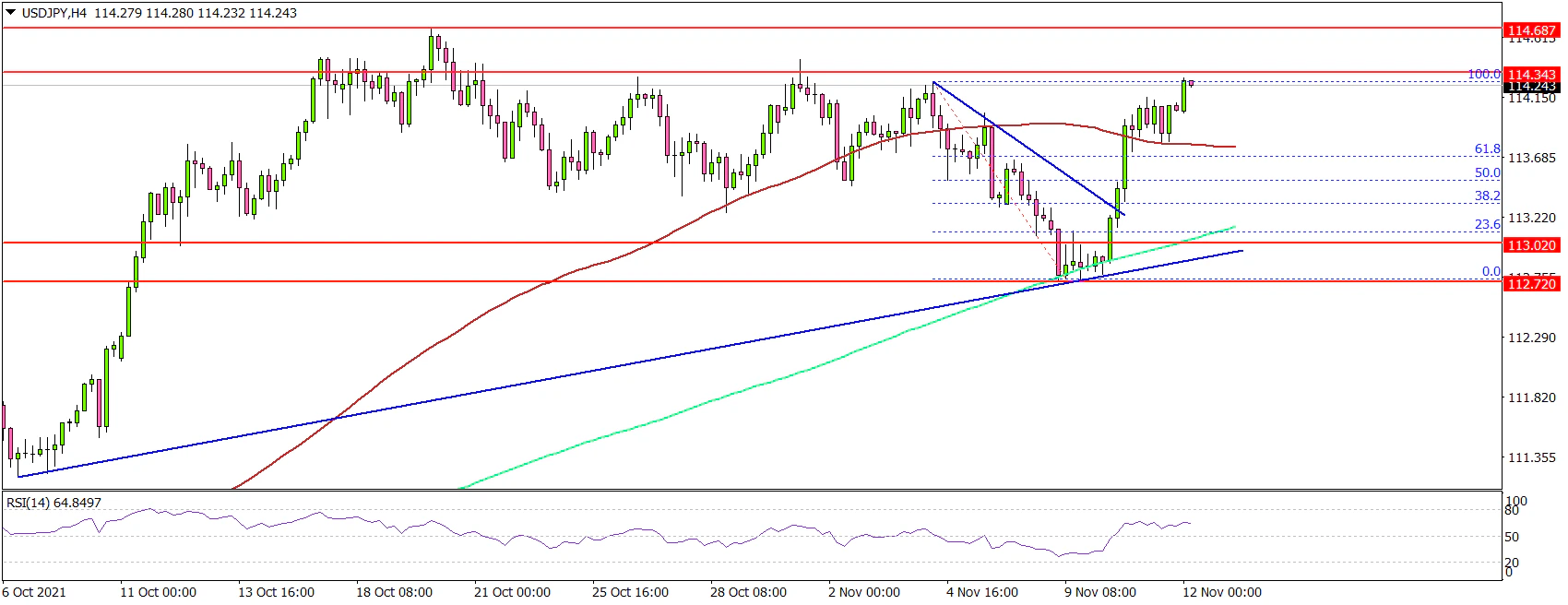1568x605 pixels.
Task: Select the red 113.020 support price label
Action: [1531, 244]
